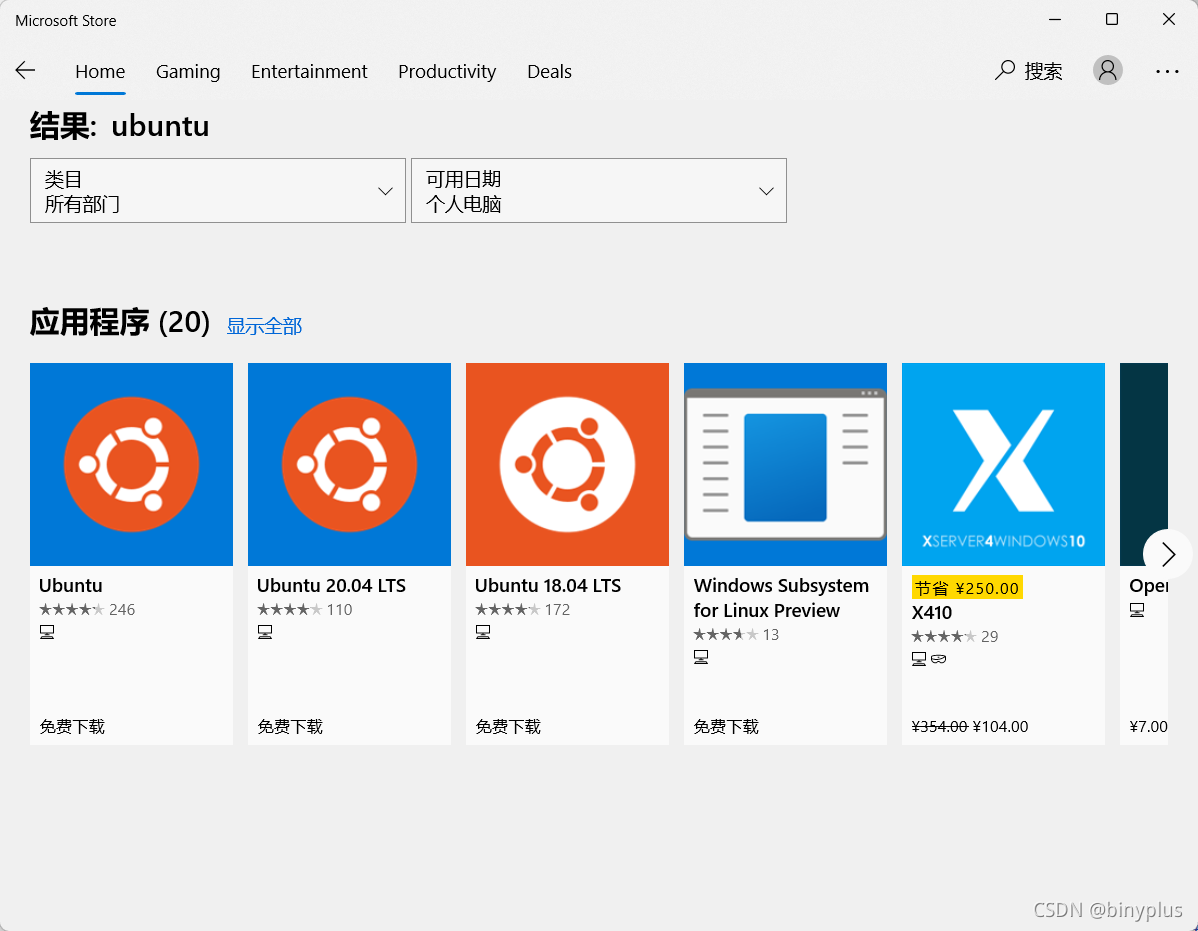Click the 搜索 search label

(x=1043, y=71)
